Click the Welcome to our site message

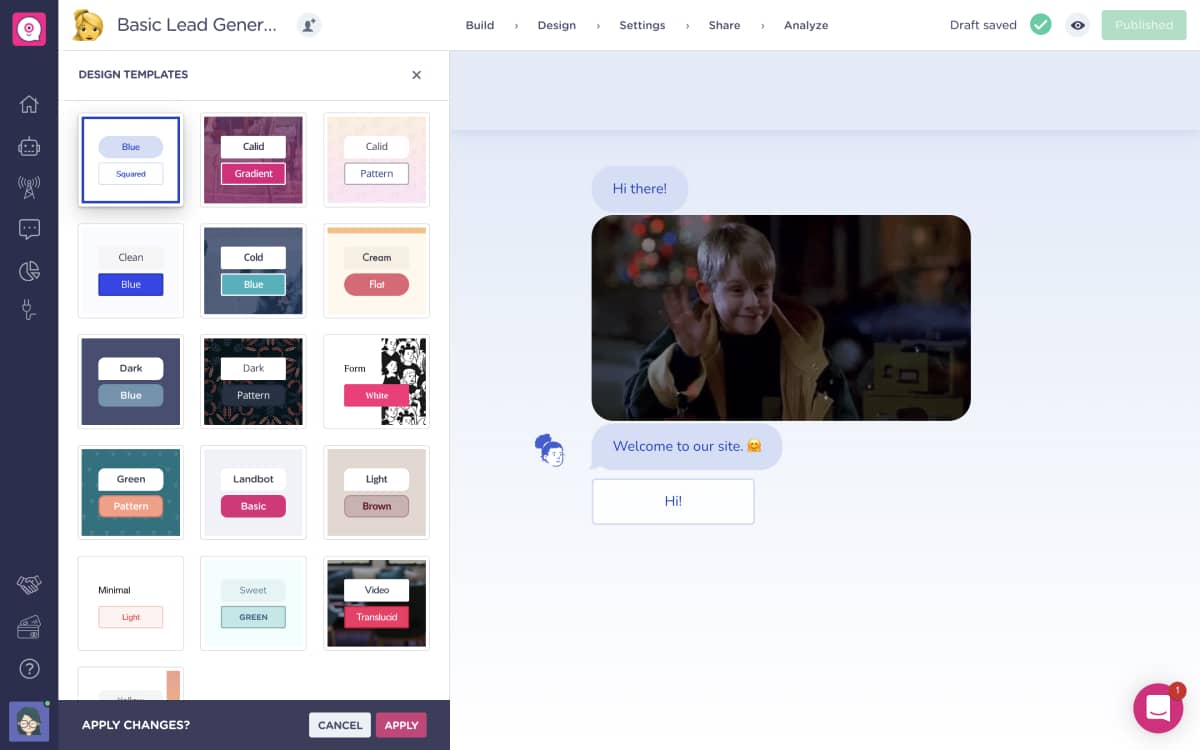pos(687,446)
